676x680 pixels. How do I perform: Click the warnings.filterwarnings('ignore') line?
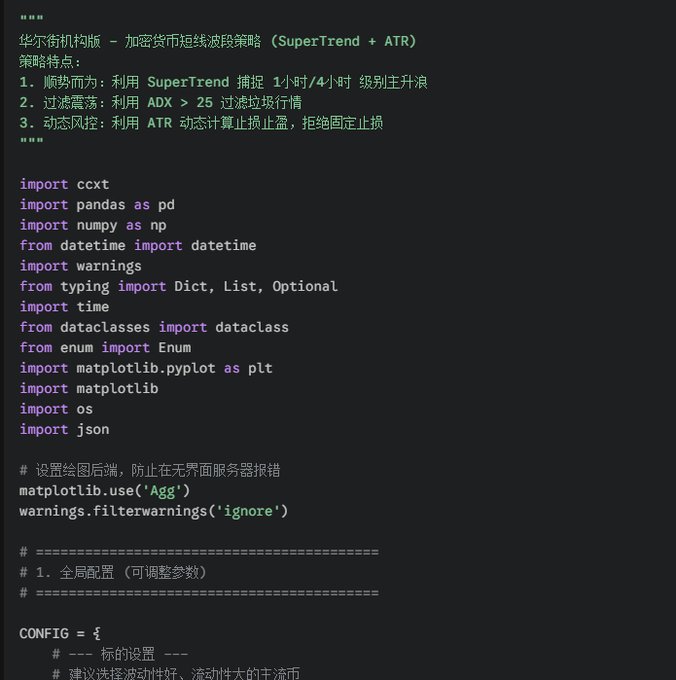[153, 511]
